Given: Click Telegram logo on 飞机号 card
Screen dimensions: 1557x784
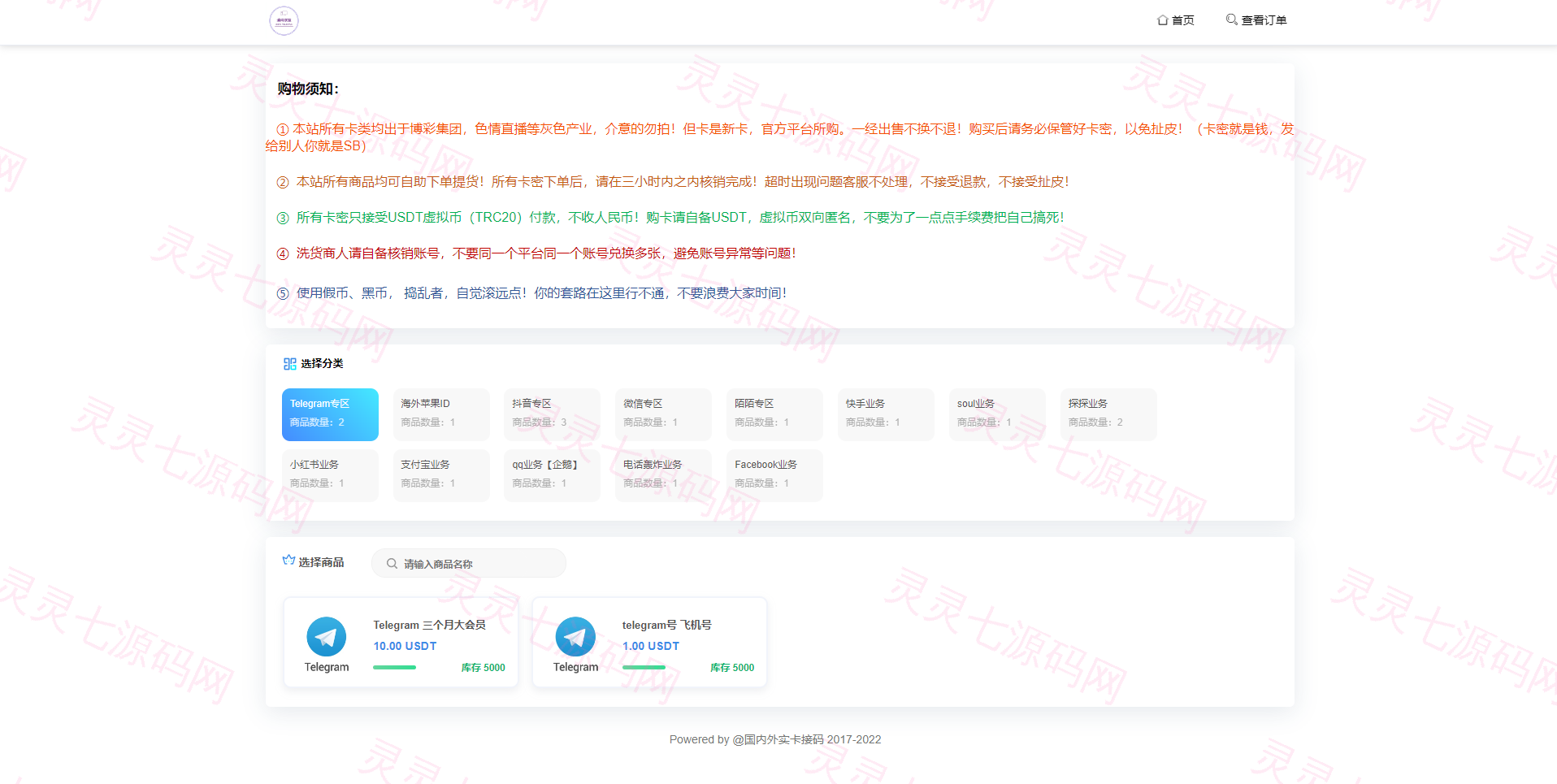Looking at the screenshot, I should (575, 637).
